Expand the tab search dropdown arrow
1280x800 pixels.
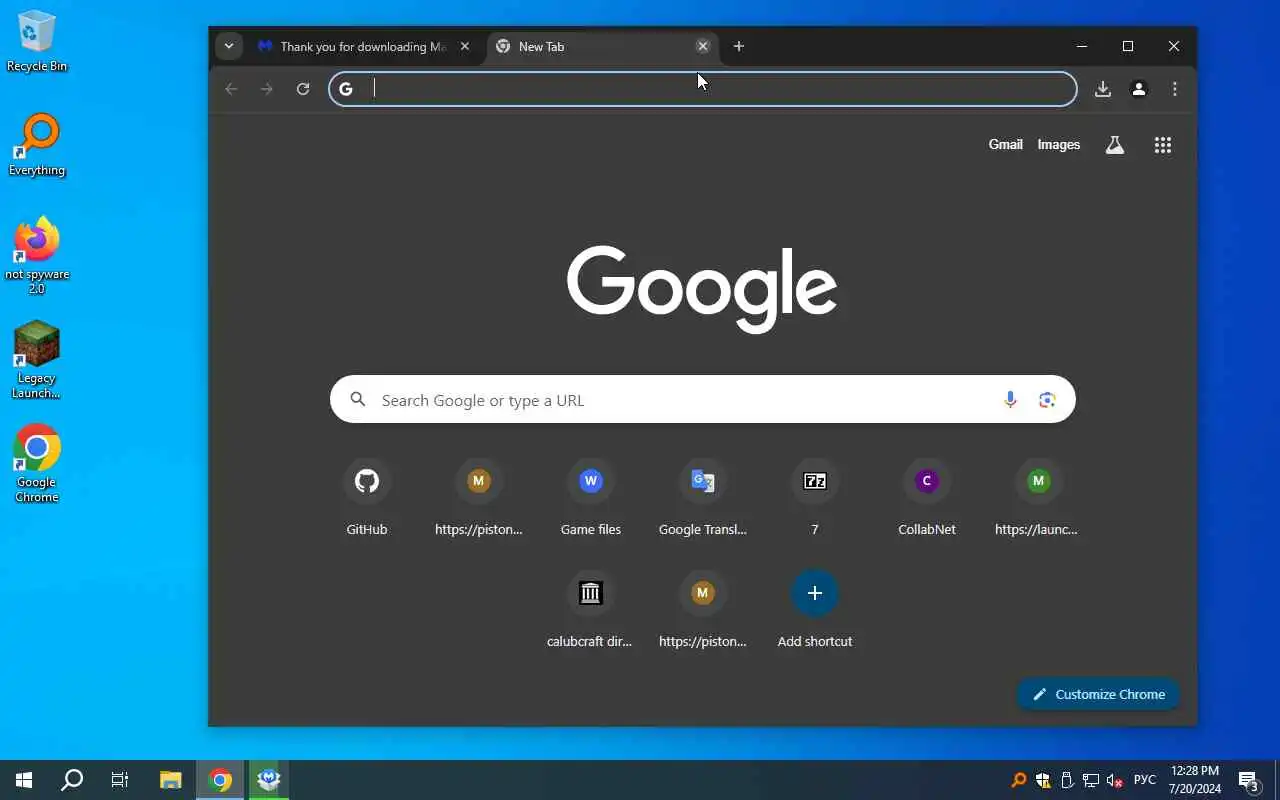click(x=229, y=46)
